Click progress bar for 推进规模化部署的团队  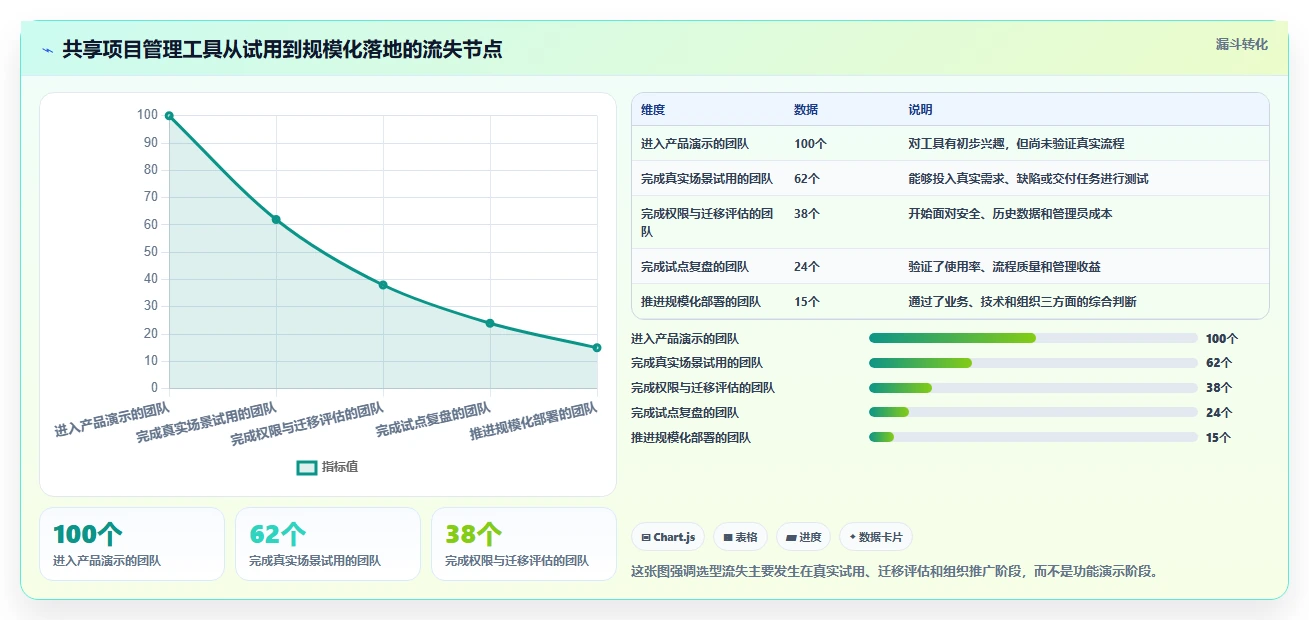pos(1033,437)
